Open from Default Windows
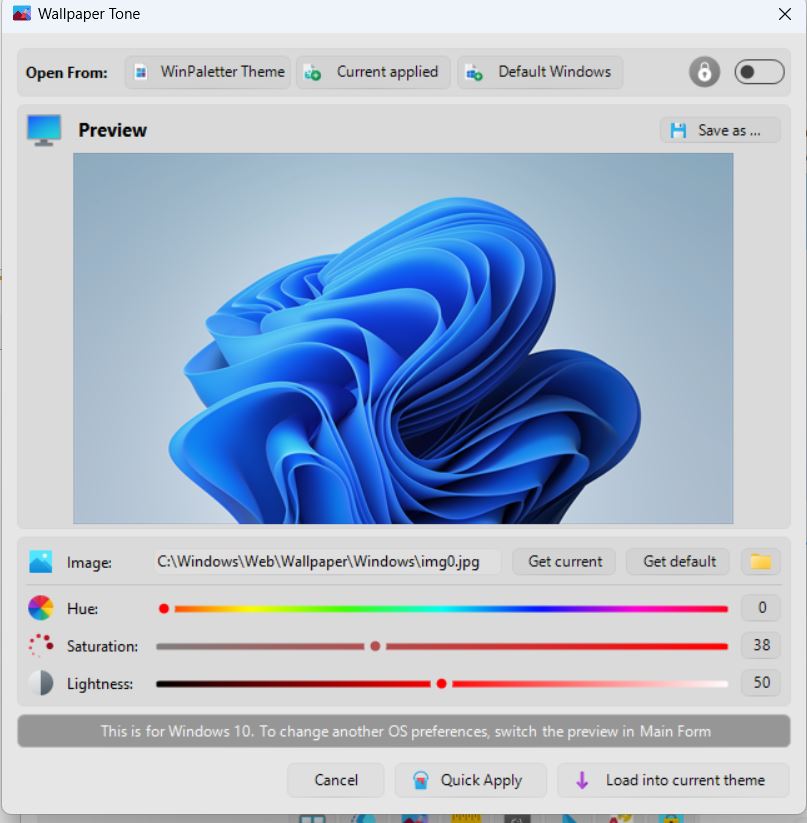The height and width of the screenshot is (823, 807). coord(540,72)
